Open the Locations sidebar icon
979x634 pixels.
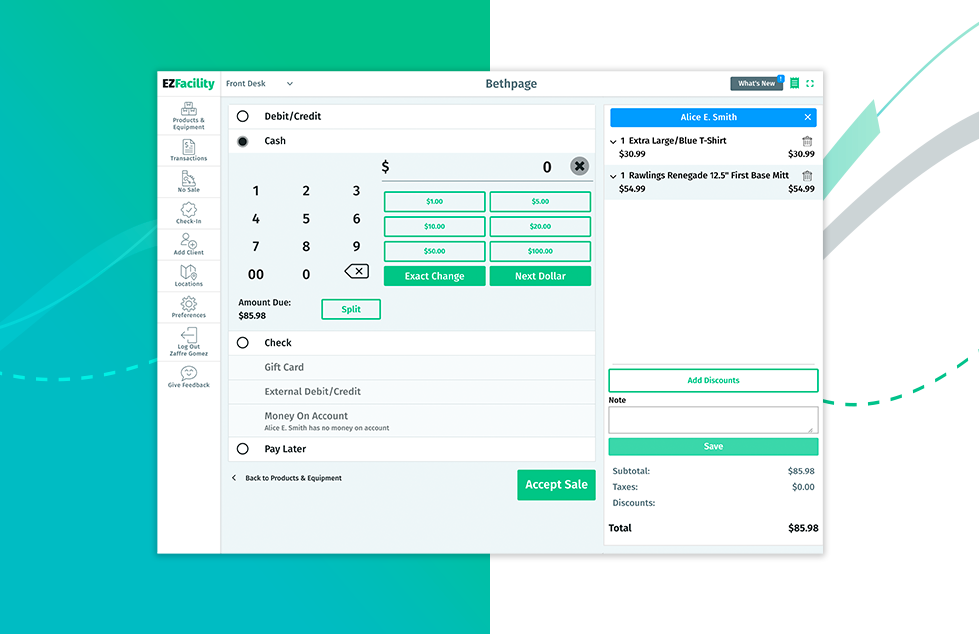click(x=188, y=274)
